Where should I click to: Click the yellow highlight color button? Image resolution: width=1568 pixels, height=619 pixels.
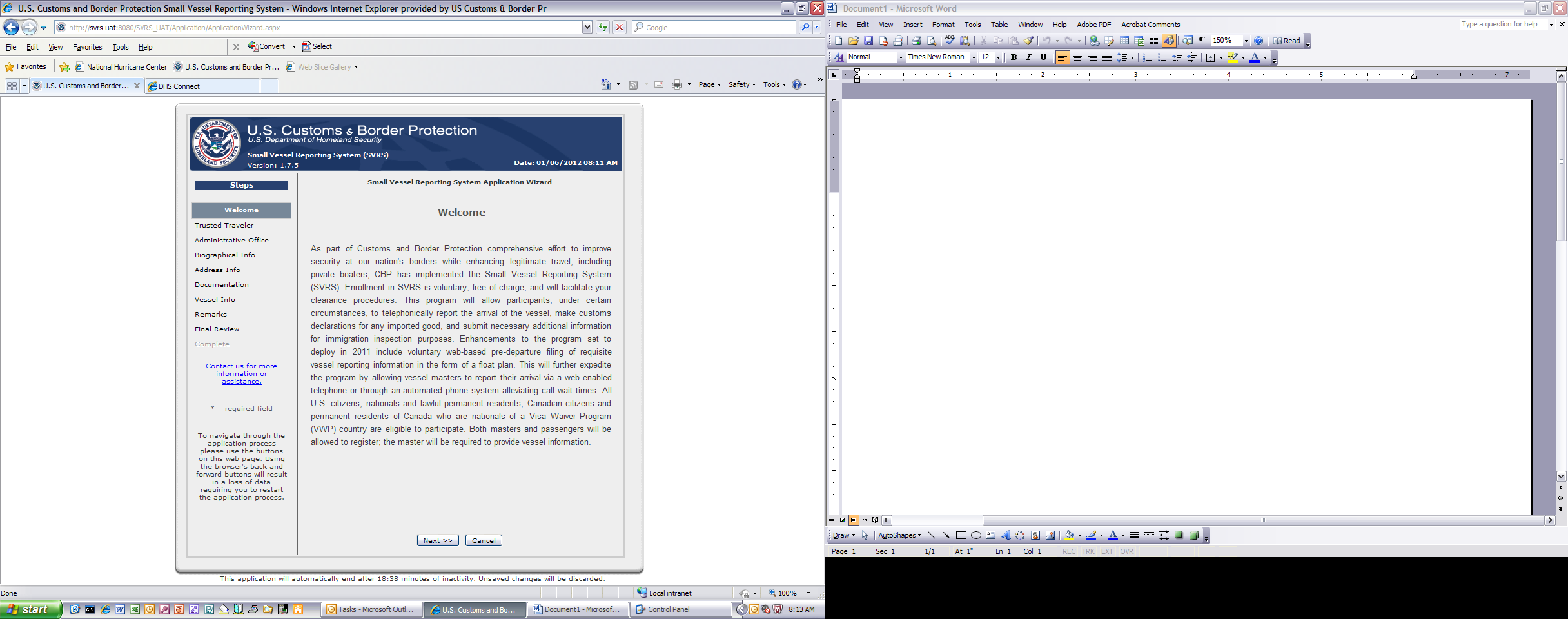[1232, 57]
